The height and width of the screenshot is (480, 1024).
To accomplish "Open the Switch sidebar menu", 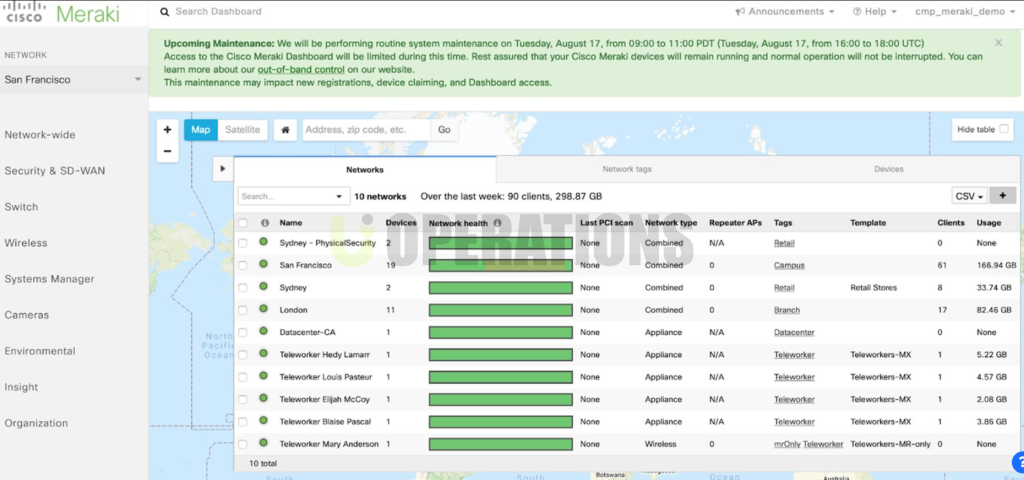I will (x=22, y=207).
